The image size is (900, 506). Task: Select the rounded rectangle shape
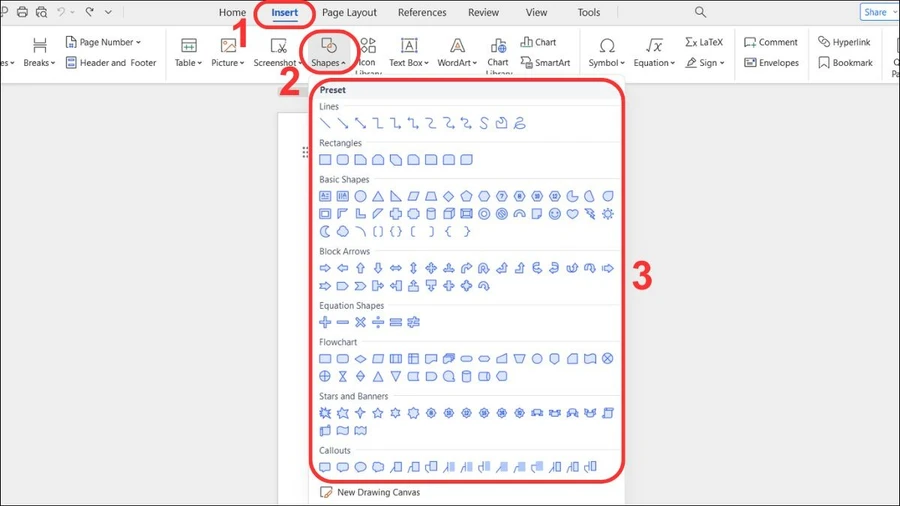coord(343,160)
